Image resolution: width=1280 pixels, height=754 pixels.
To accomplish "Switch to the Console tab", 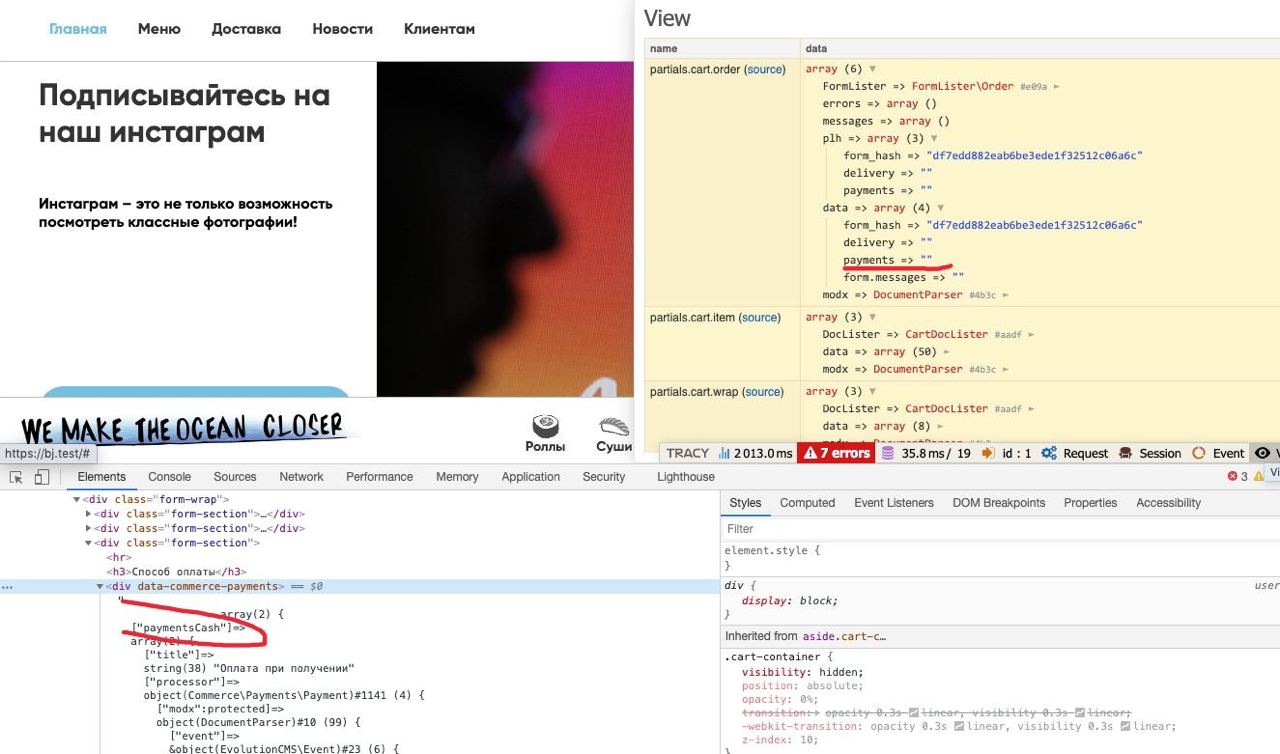I will click(169, 477).
